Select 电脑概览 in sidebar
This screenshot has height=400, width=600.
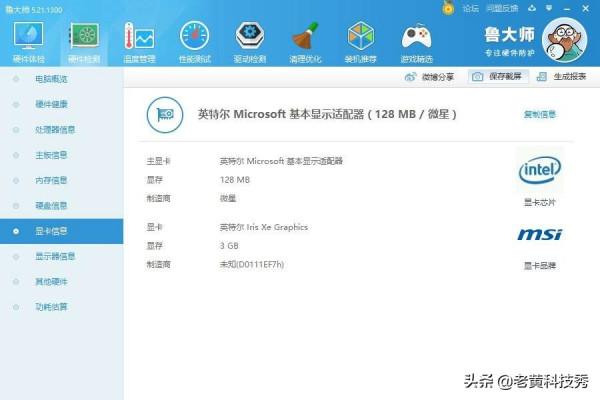[51, 78]
